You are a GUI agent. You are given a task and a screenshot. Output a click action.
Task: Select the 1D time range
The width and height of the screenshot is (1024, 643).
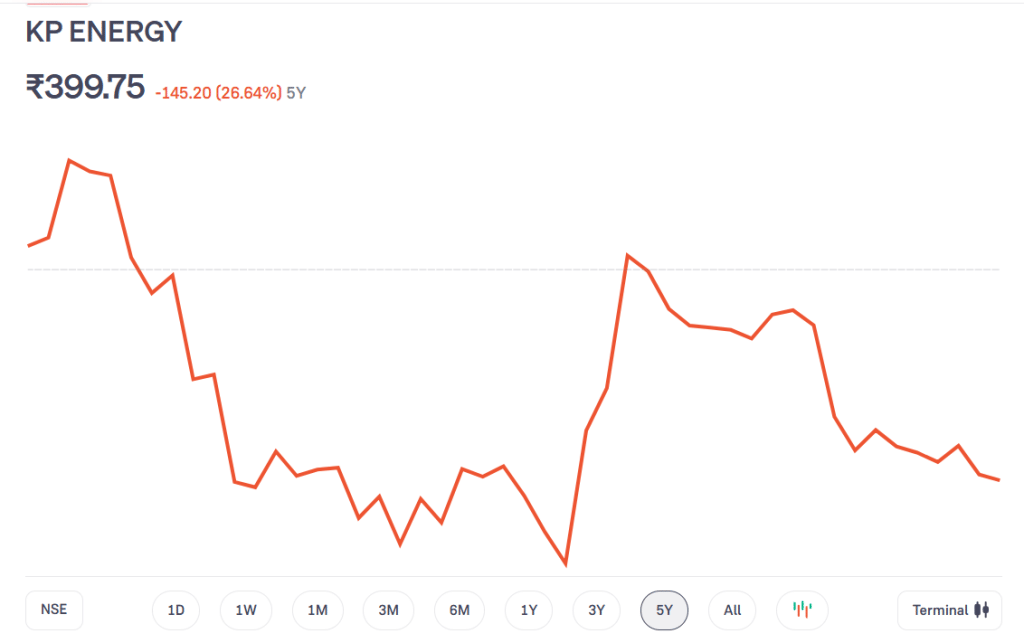(176, 610)
